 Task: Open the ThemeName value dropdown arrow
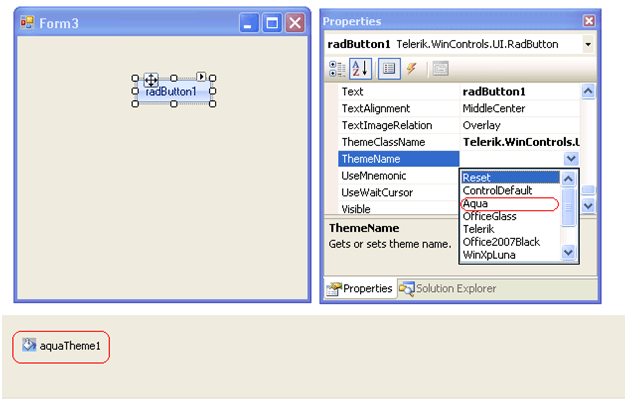pos(571,159)
